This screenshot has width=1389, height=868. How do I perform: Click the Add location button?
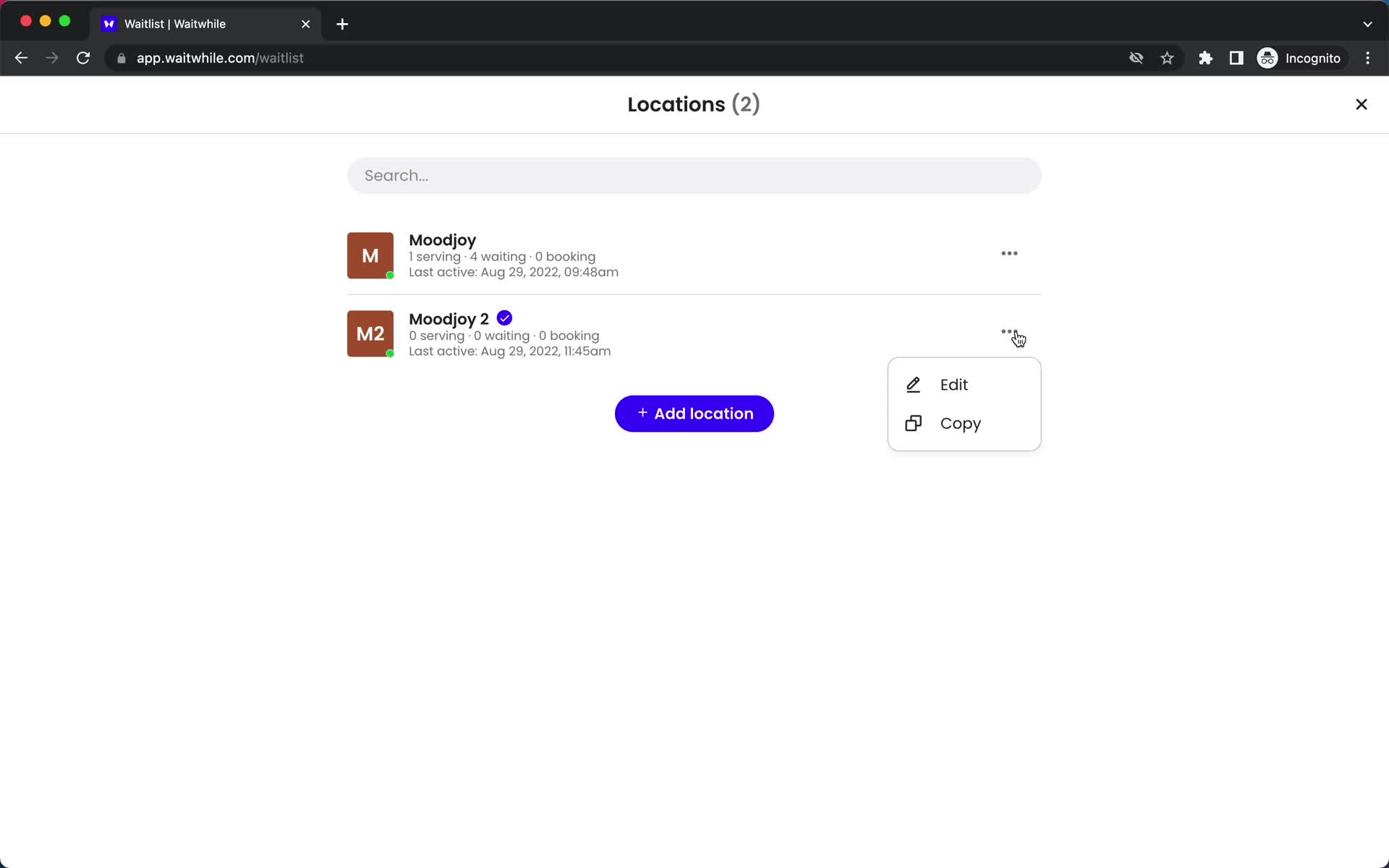pyautogui.click(x=694, y=413)
